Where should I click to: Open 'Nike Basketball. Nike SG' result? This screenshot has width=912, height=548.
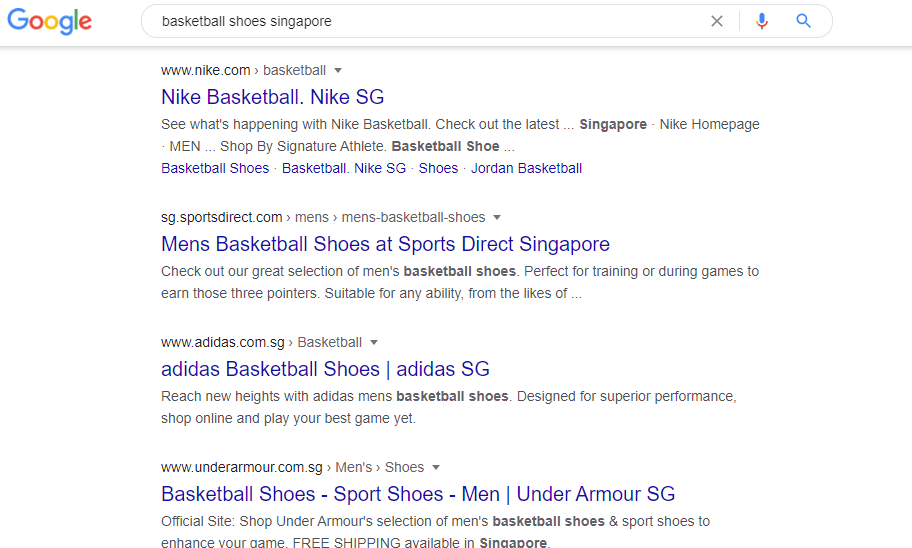[x=272, y=97]
